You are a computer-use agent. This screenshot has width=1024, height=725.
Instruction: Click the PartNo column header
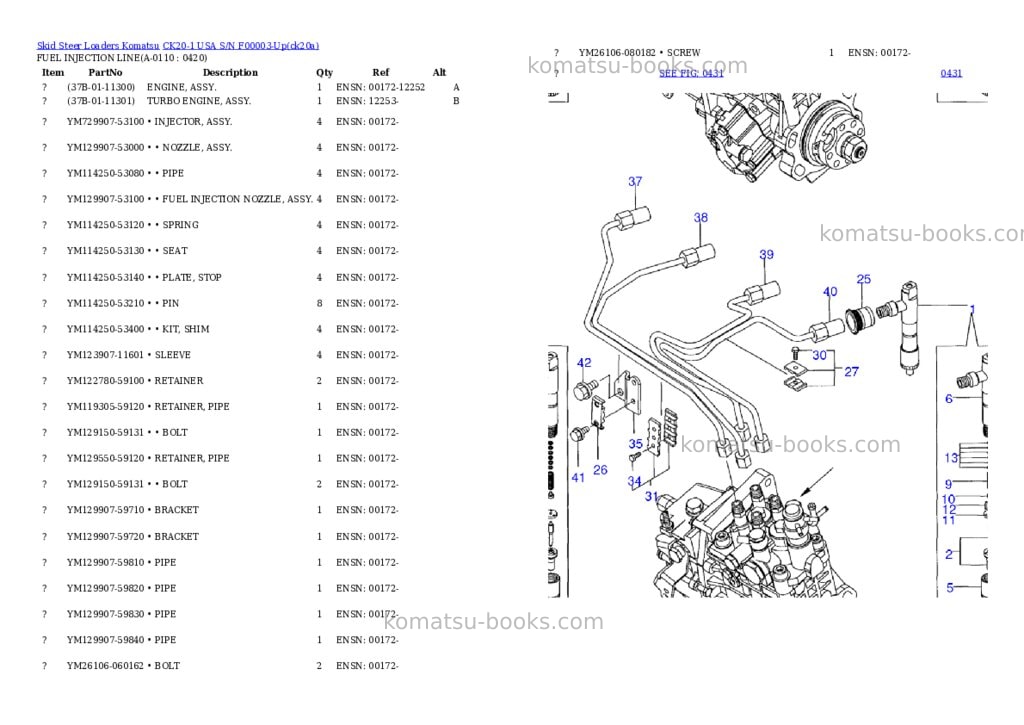(105, 72)
